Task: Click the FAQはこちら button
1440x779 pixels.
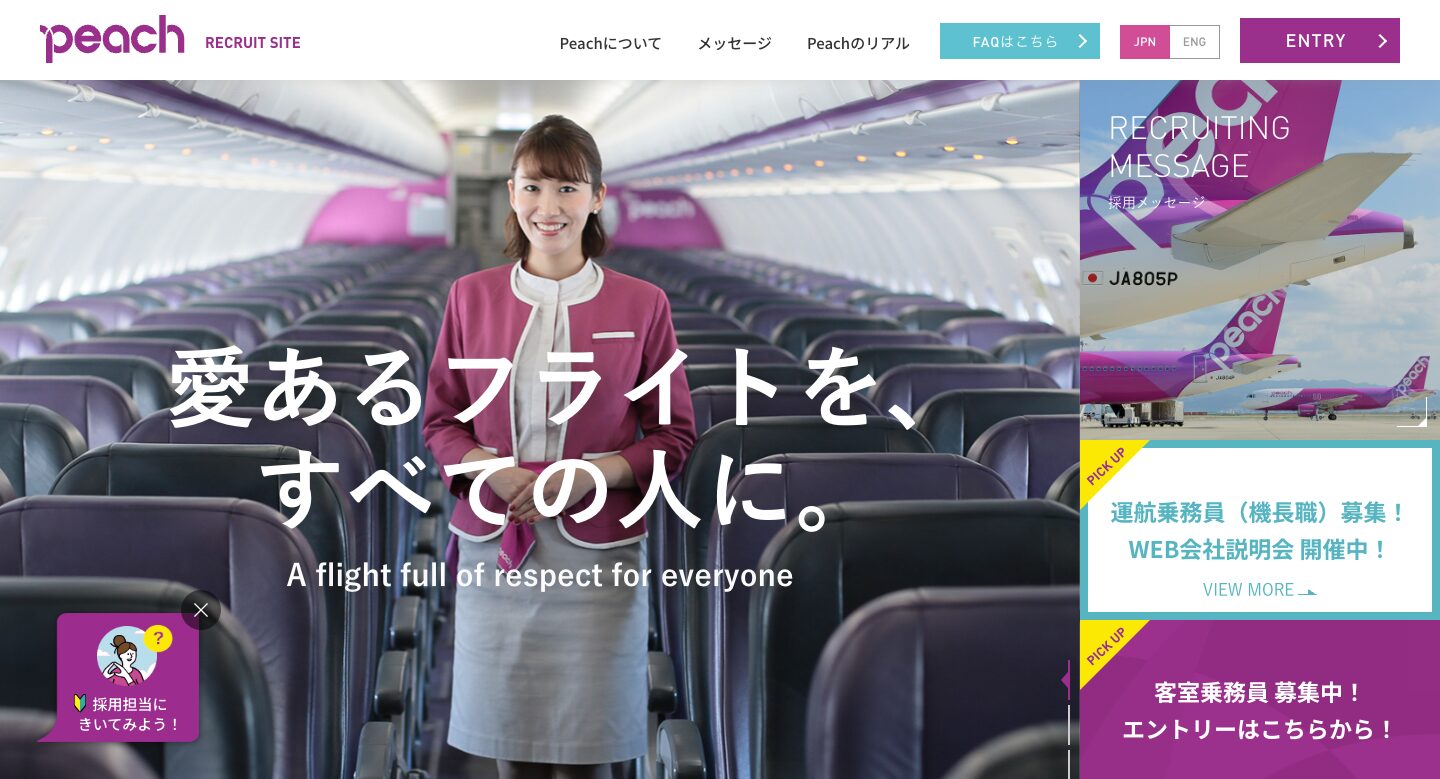Action: tap(1020, 41)
